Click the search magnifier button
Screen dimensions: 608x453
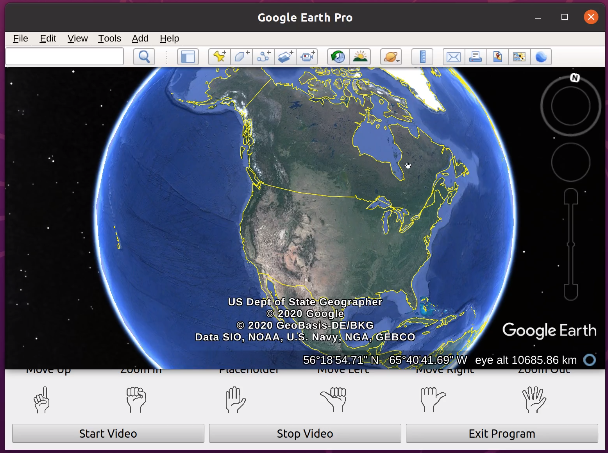click(x=144, y=57)
